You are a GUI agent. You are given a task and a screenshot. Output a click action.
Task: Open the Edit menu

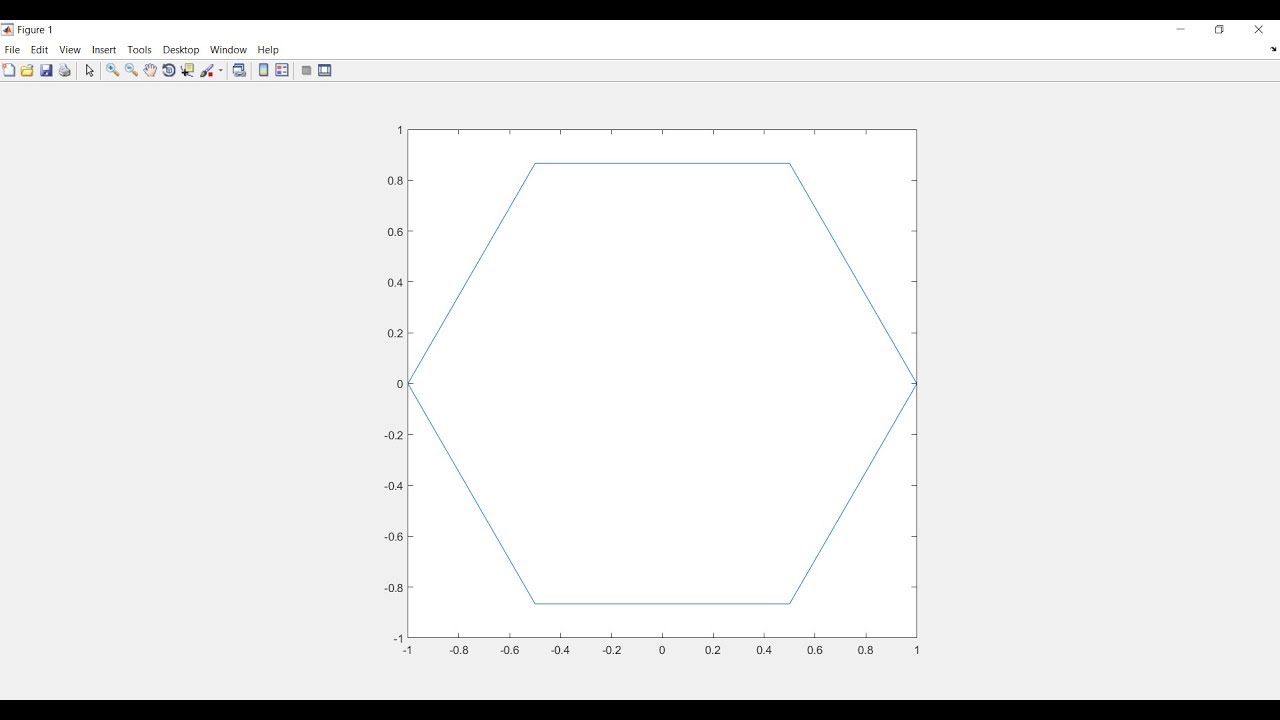(x=39, y=50)
